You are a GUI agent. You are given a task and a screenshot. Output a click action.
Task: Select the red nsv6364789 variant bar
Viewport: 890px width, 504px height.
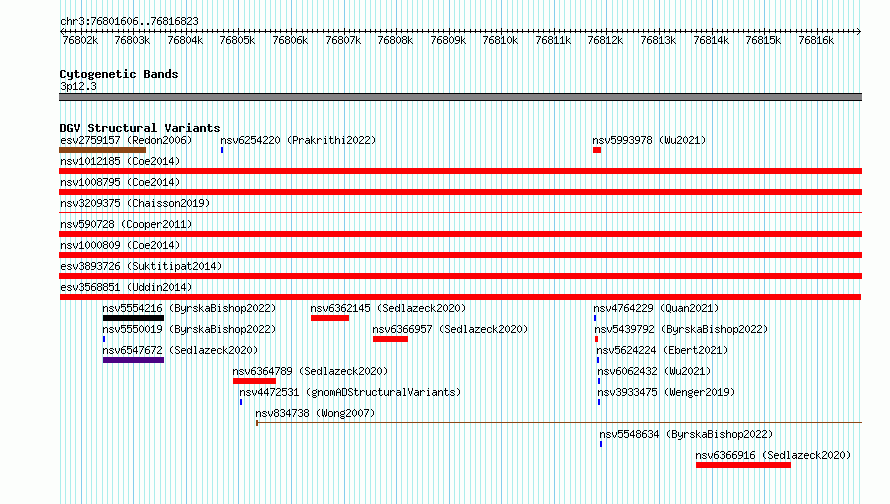point(254,381)
